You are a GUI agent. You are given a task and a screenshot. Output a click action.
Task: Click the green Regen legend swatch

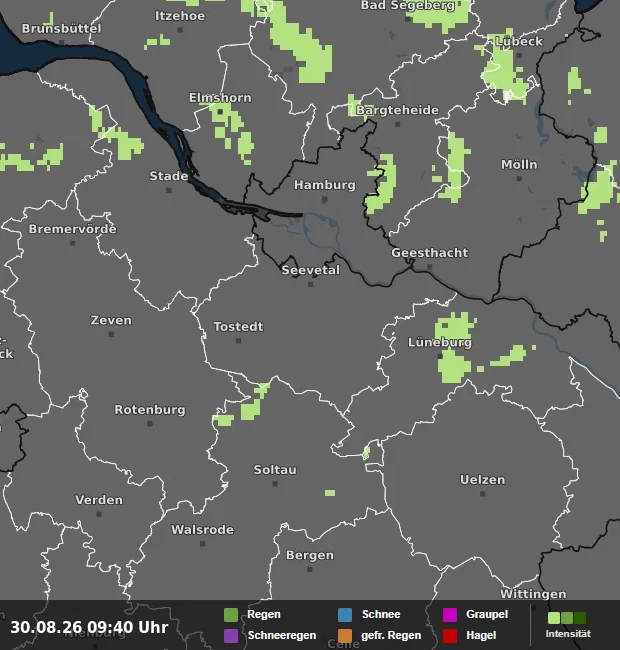click(x=231, y=615)
